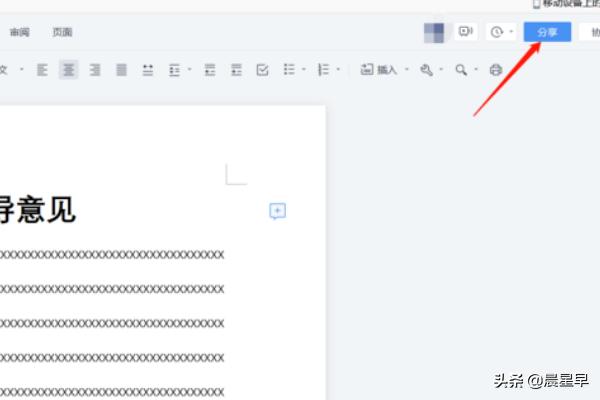This screenshot has width=600, height=400.
Task: Switch to the 审阅 review tab
Action: point(20,32)
